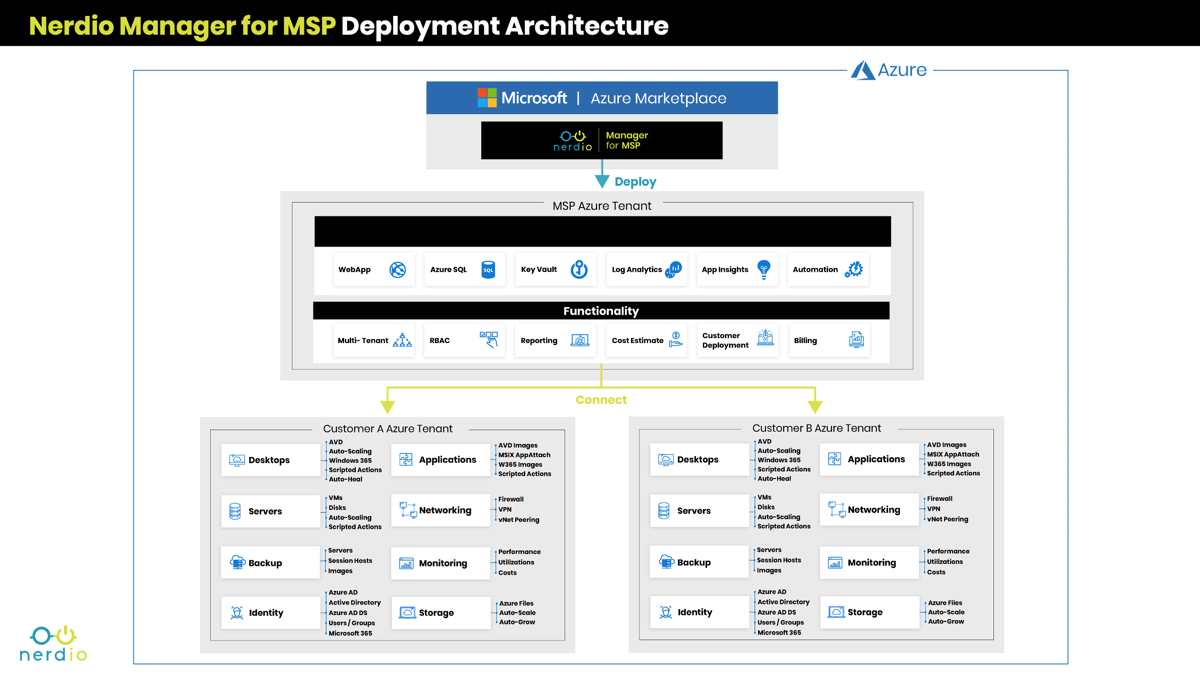1200x679 pixels.
Task: Select the Billing icon
Action: pyautogui.click(x=856, y=340)
